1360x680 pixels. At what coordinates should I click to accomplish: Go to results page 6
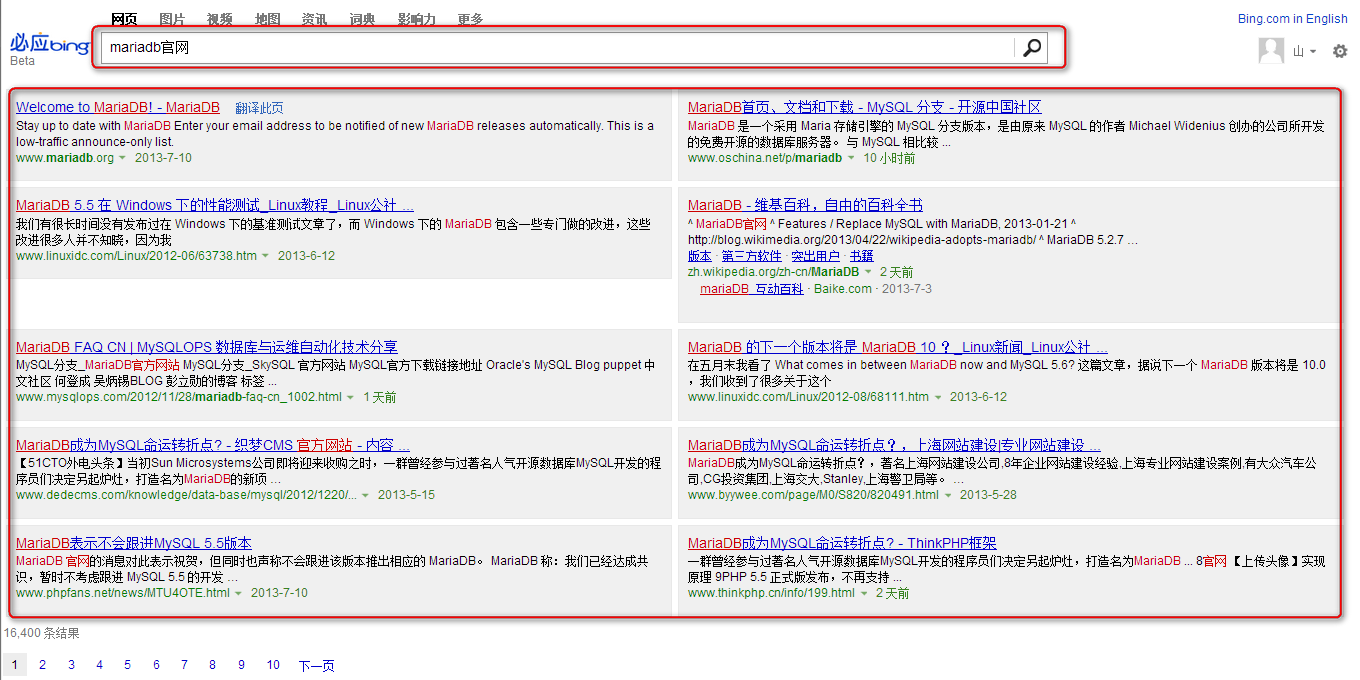point(156,665)
